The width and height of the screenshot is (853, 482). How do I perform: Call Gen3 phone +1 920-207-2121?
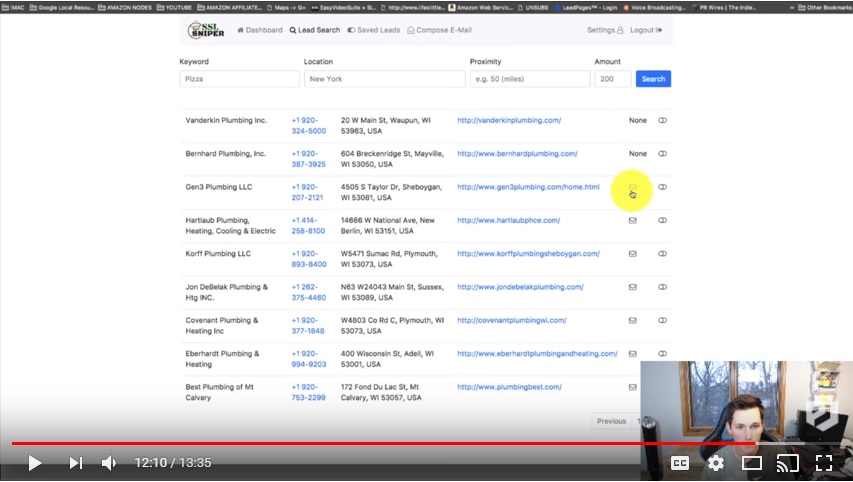(x=307, y=192)
